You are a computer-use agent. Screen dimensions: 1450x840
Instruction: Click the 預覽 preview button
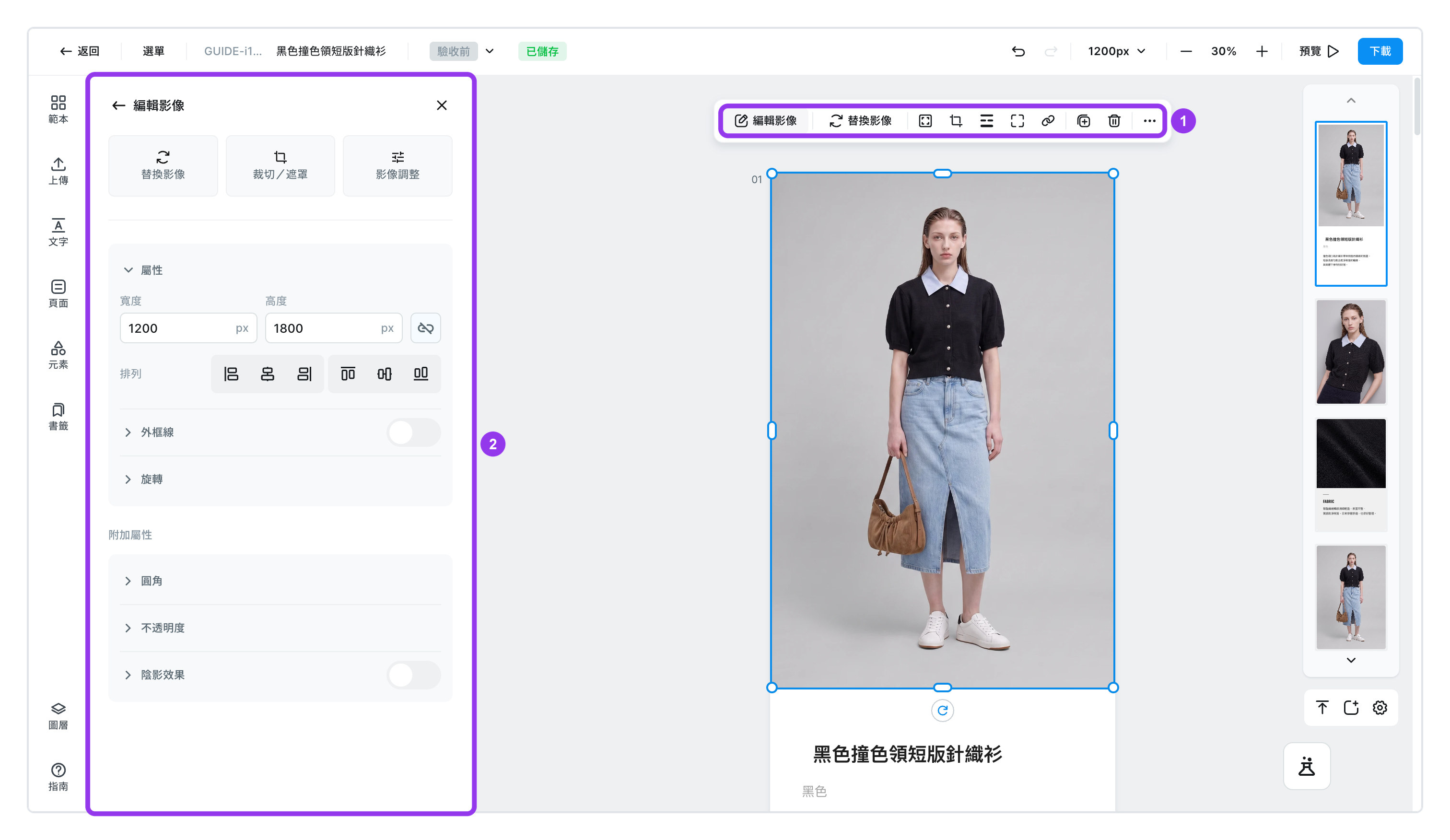coord(1319,51)
